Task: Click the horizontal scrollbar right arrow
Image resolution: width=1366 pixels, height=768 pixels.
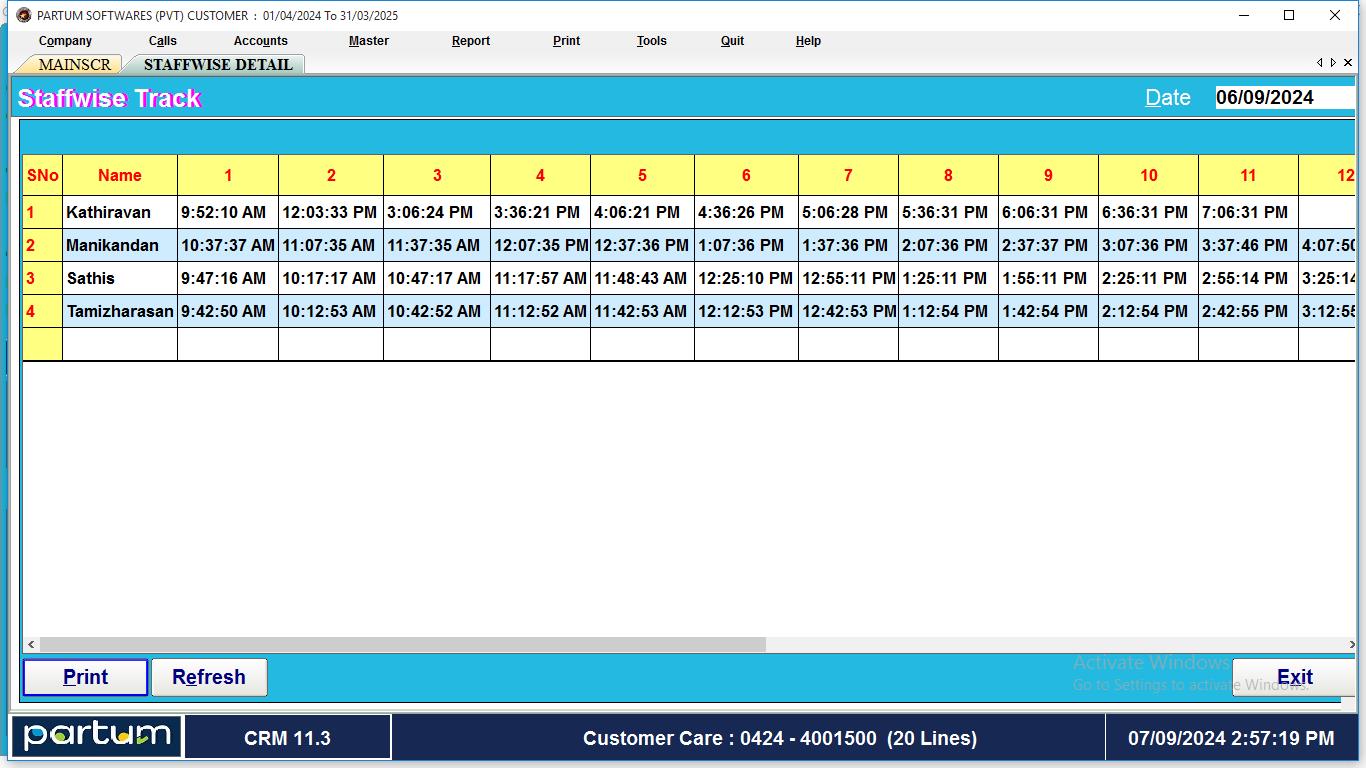Action: 1351,645
